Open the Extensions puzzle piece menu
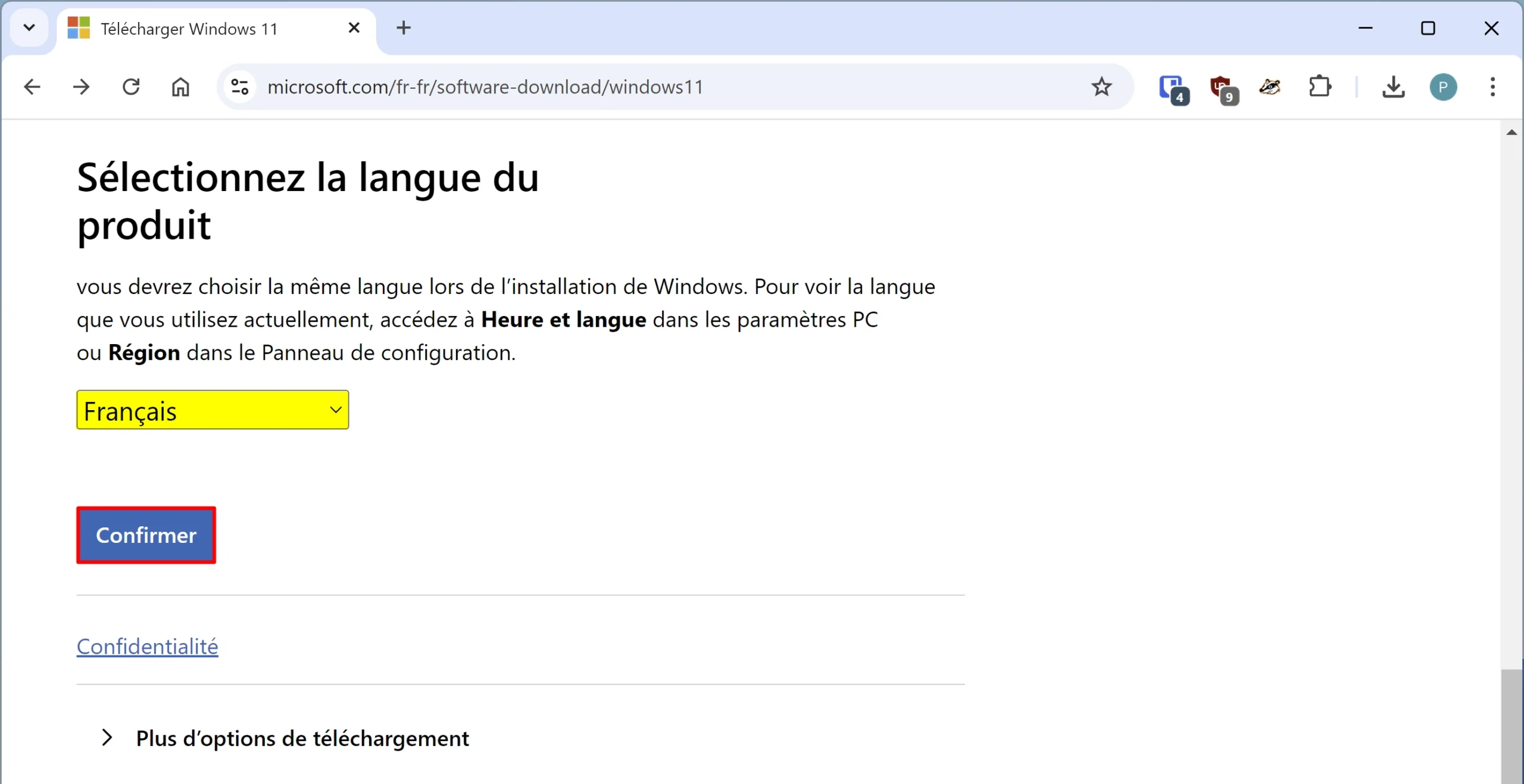 coord(1320,87)
